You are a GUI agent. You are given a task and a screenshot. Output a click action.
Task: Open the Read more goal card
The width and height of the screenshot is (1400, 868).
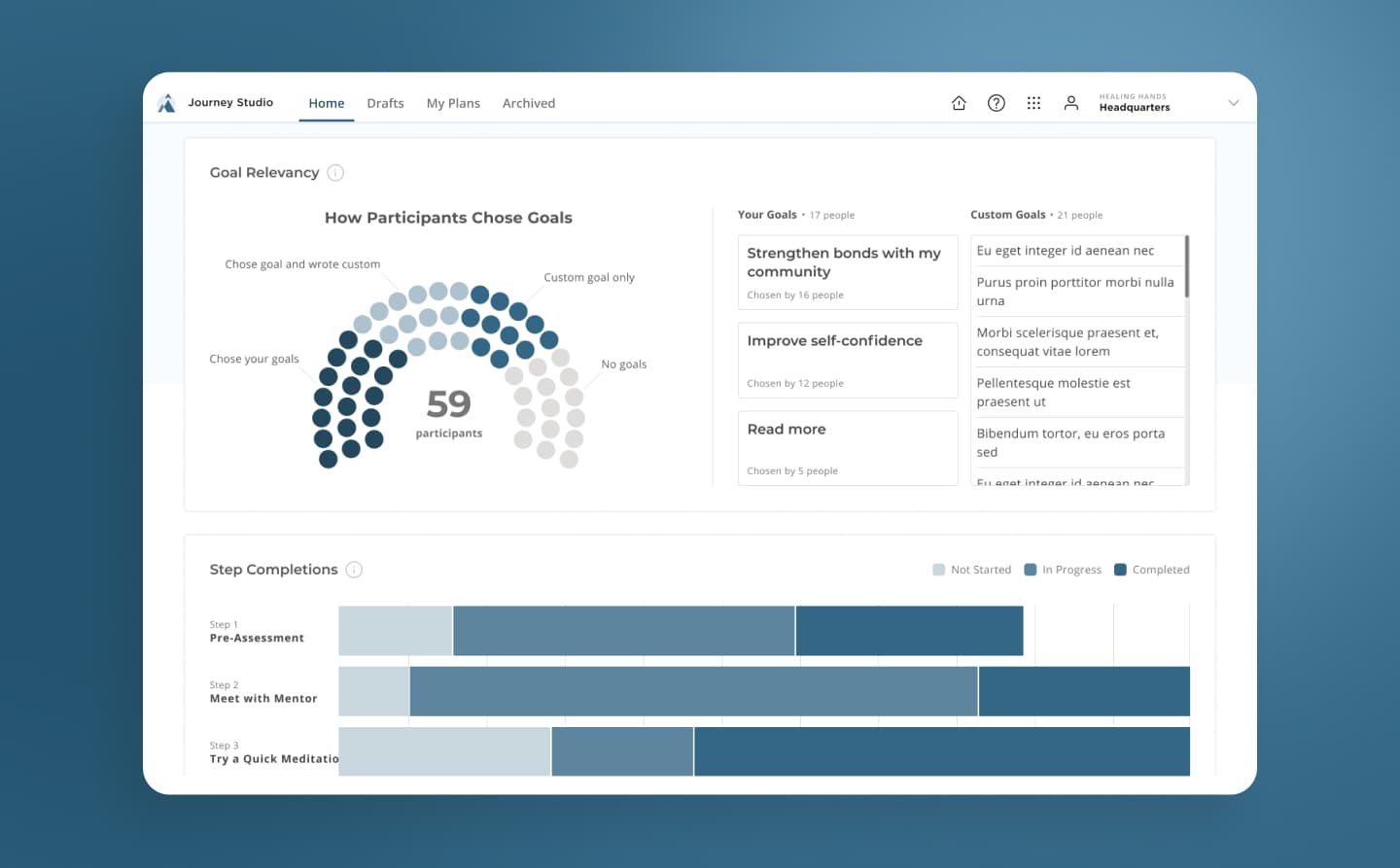click(x=847, y=448)
